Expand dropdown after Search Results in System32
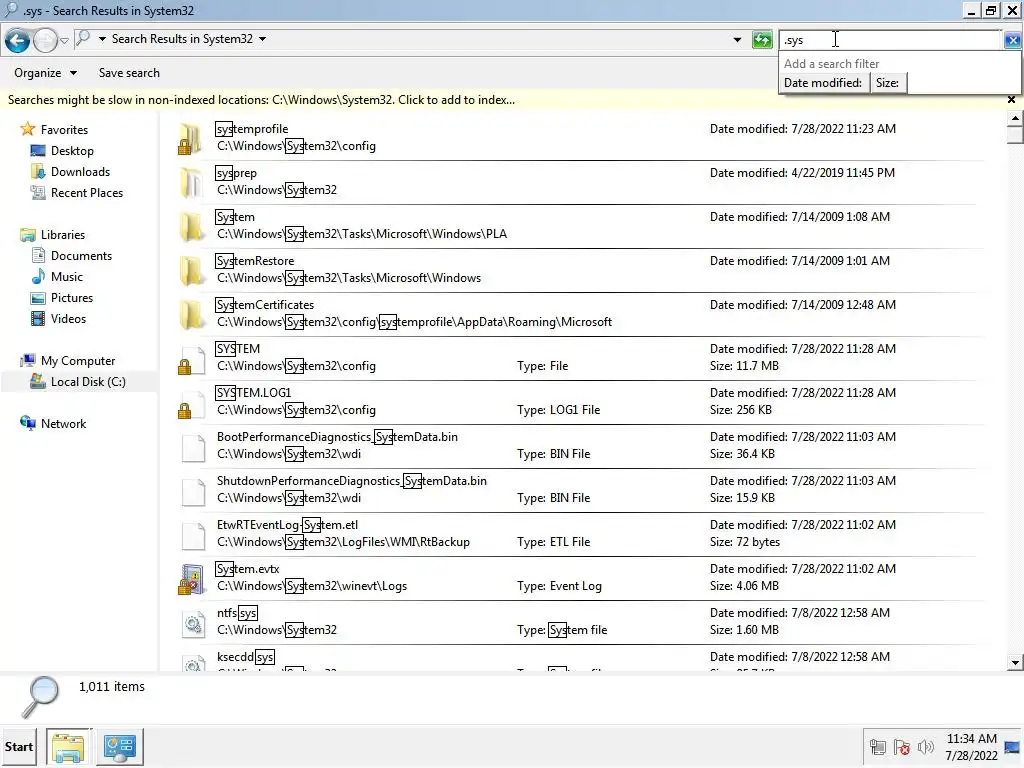The image size is (1024, 768). (x=263, y=39)
